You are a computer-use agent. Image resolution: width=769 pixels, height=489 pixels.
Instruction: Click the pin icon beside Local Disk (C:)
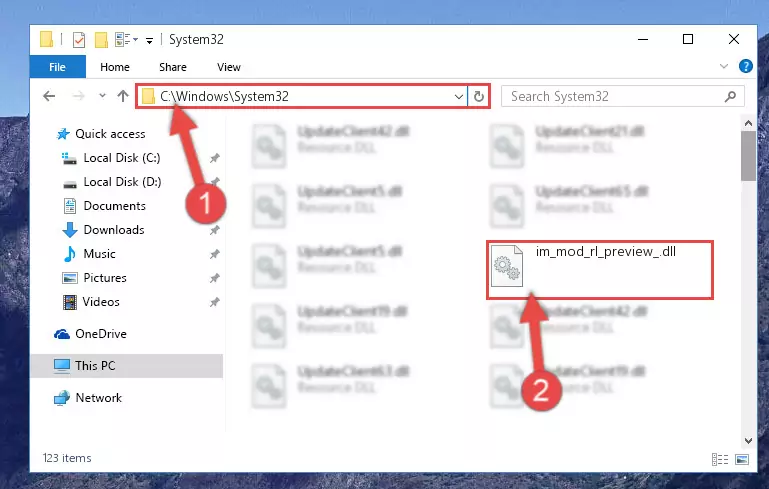(x=214, y=158)
